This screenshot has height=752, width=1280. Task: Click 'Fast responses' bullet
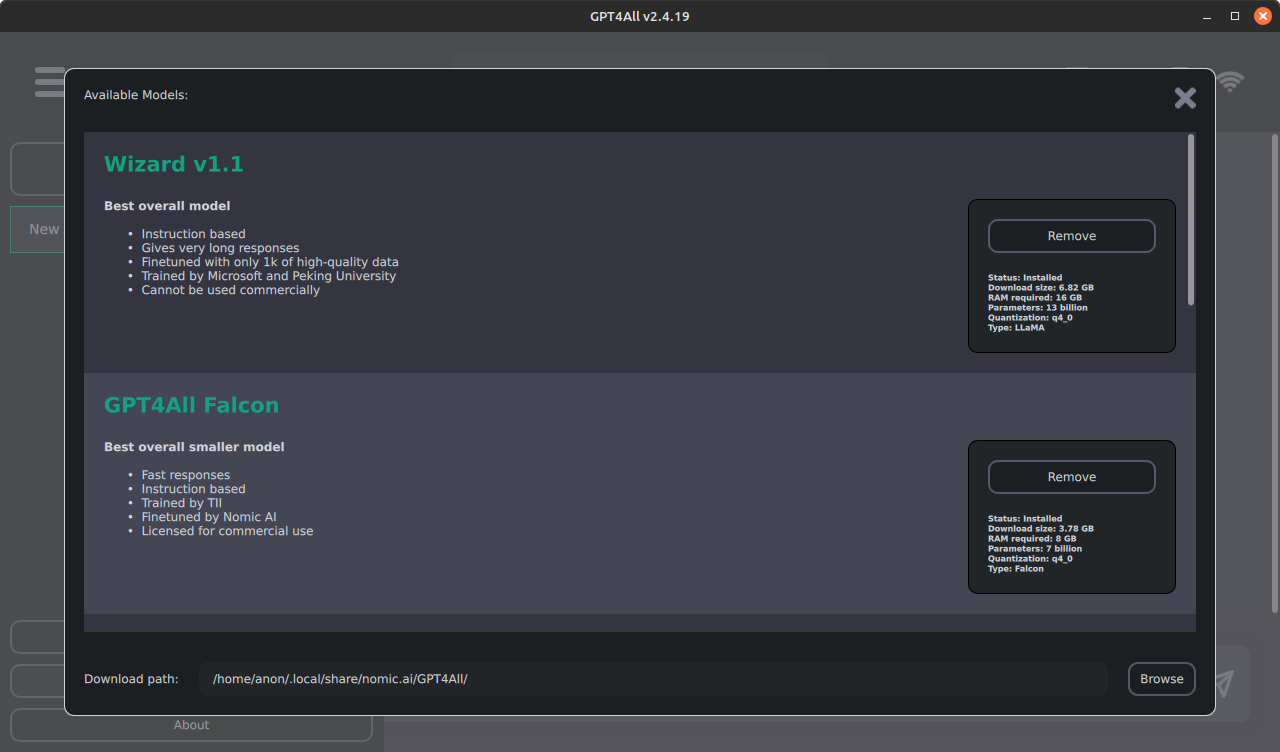pyautogui.click(x=186, y=475)
